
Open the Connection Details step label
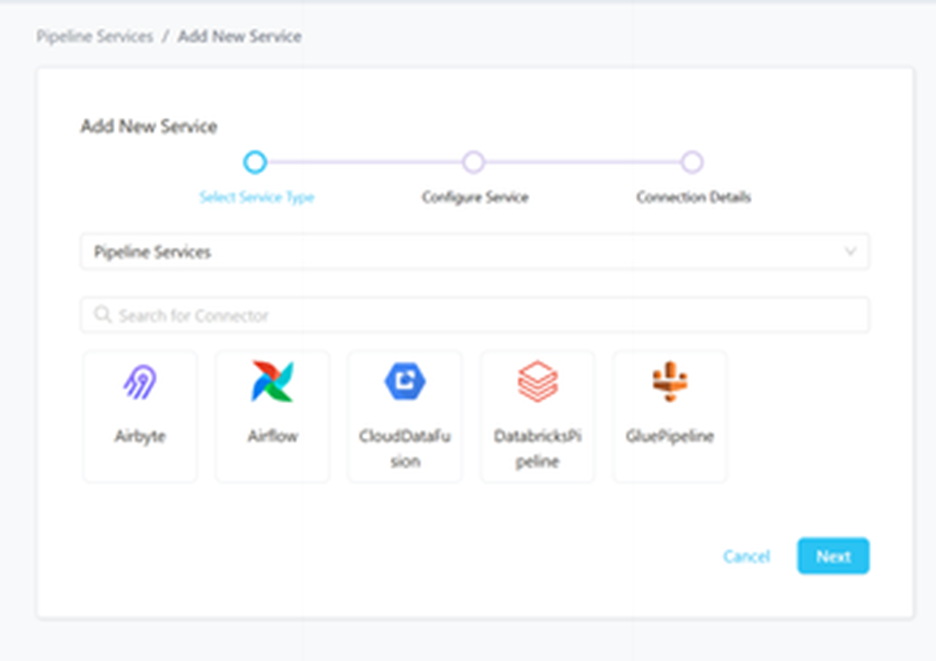693,197
